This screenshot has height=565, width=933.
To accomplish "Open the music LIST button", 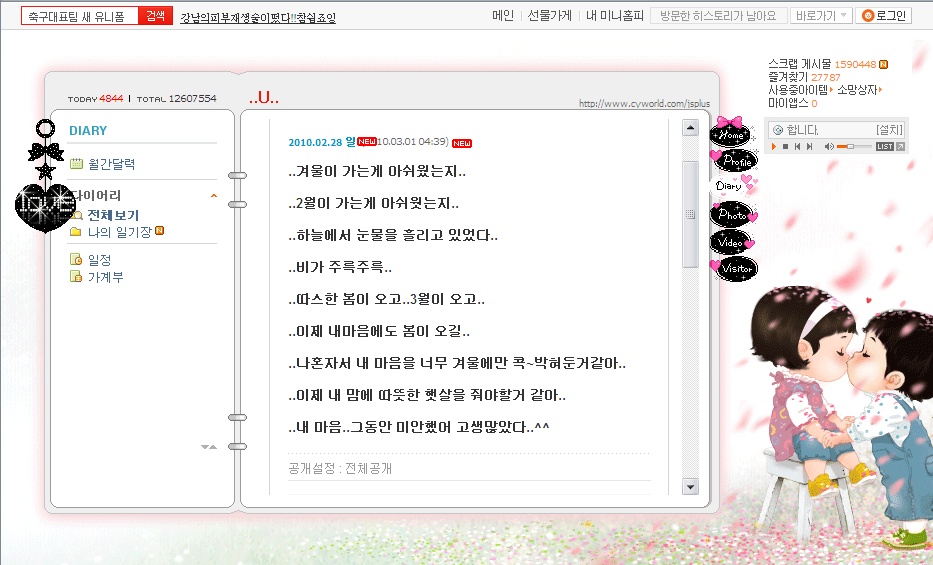I will [x=885, y=146].
